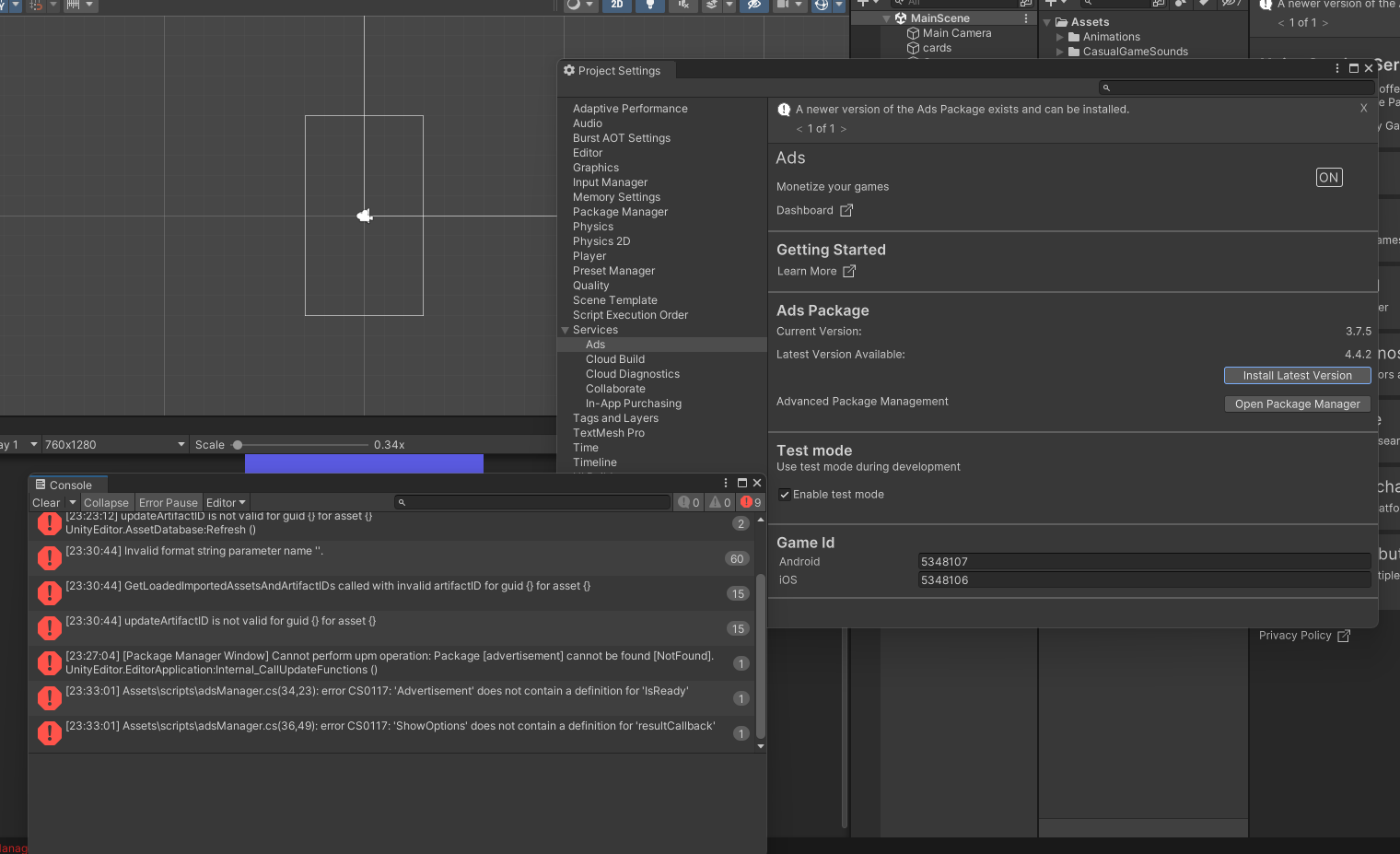Screen dimensions: 1400x854
Task: Select the Package Manager Window NotFound error
Action: (392, 663)
